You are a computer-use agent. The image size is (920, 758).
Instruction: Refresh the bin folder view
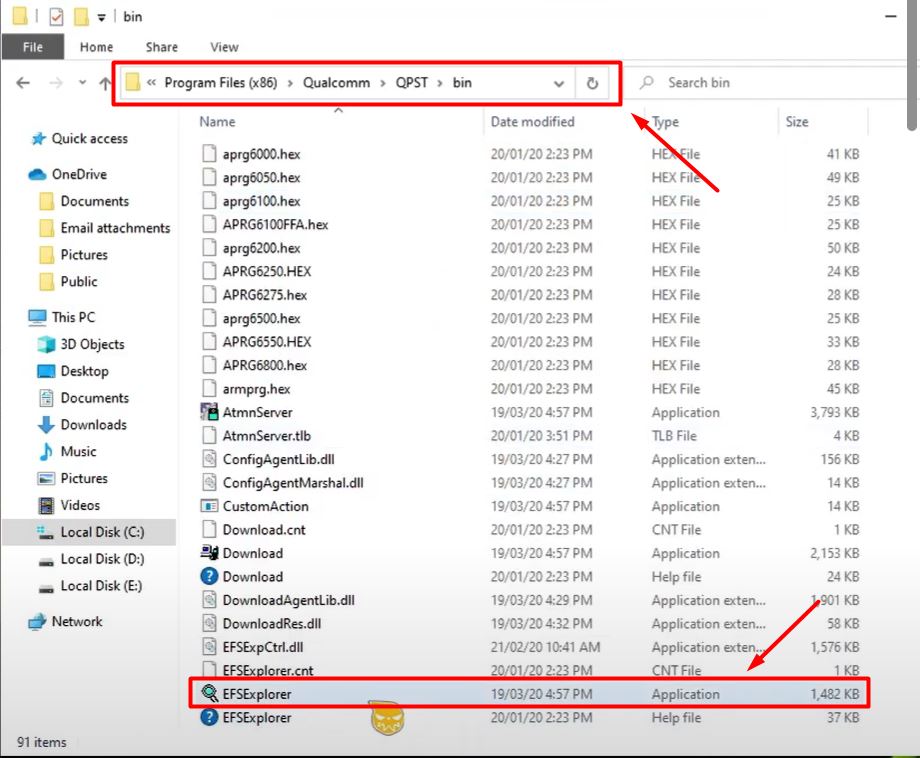click(592, 83)
